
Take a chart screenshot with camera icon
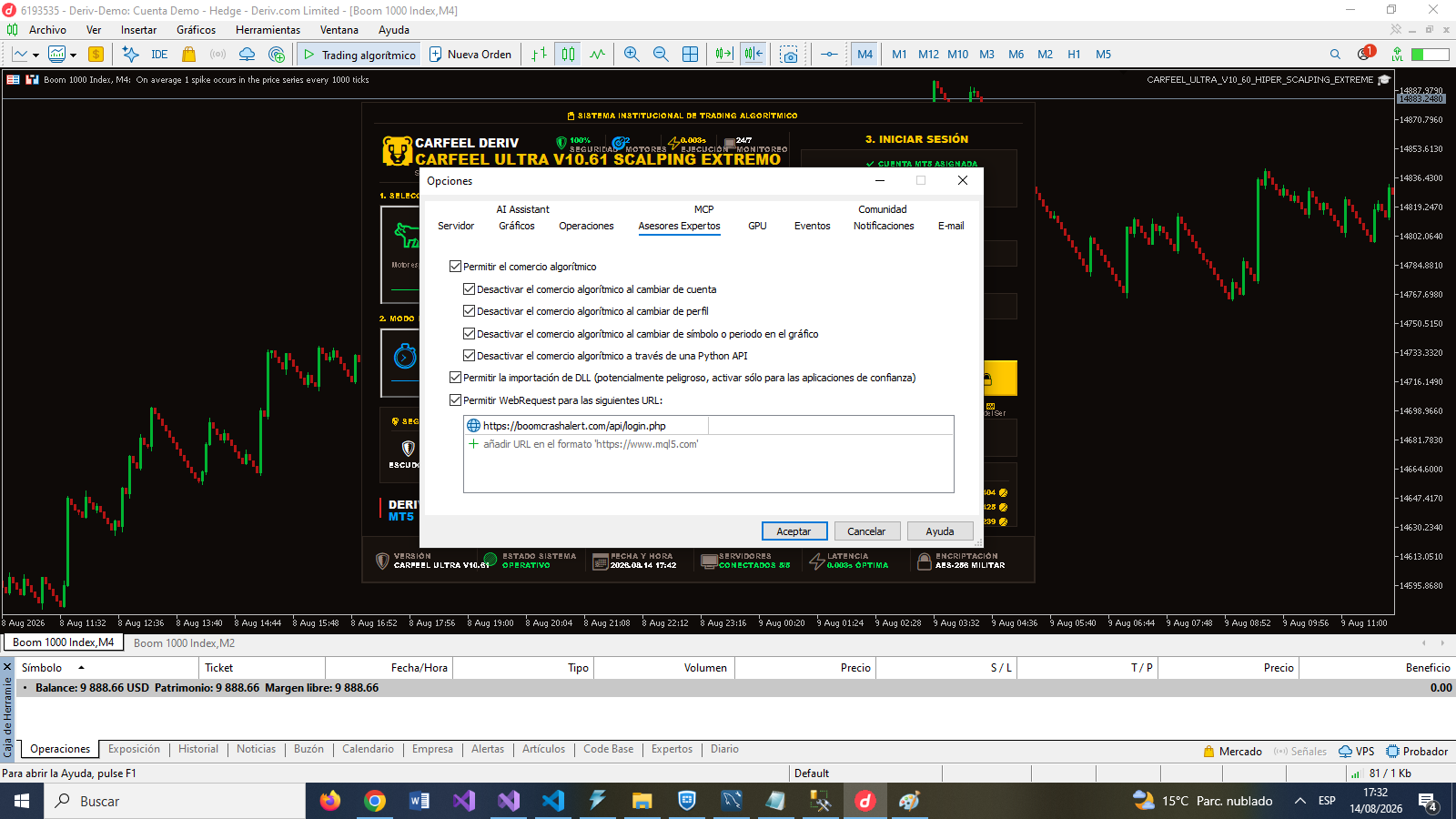tap(789, 55)
